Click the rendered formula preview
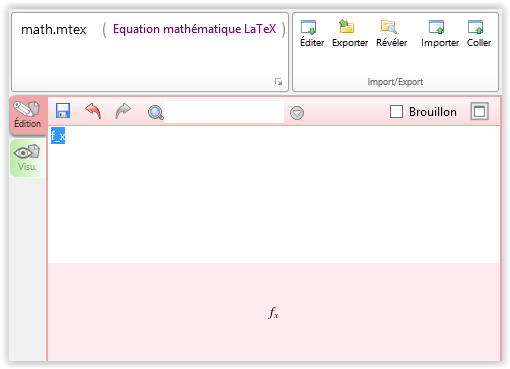This screenshot has height=369, width=510. click(x=273, y=313)
